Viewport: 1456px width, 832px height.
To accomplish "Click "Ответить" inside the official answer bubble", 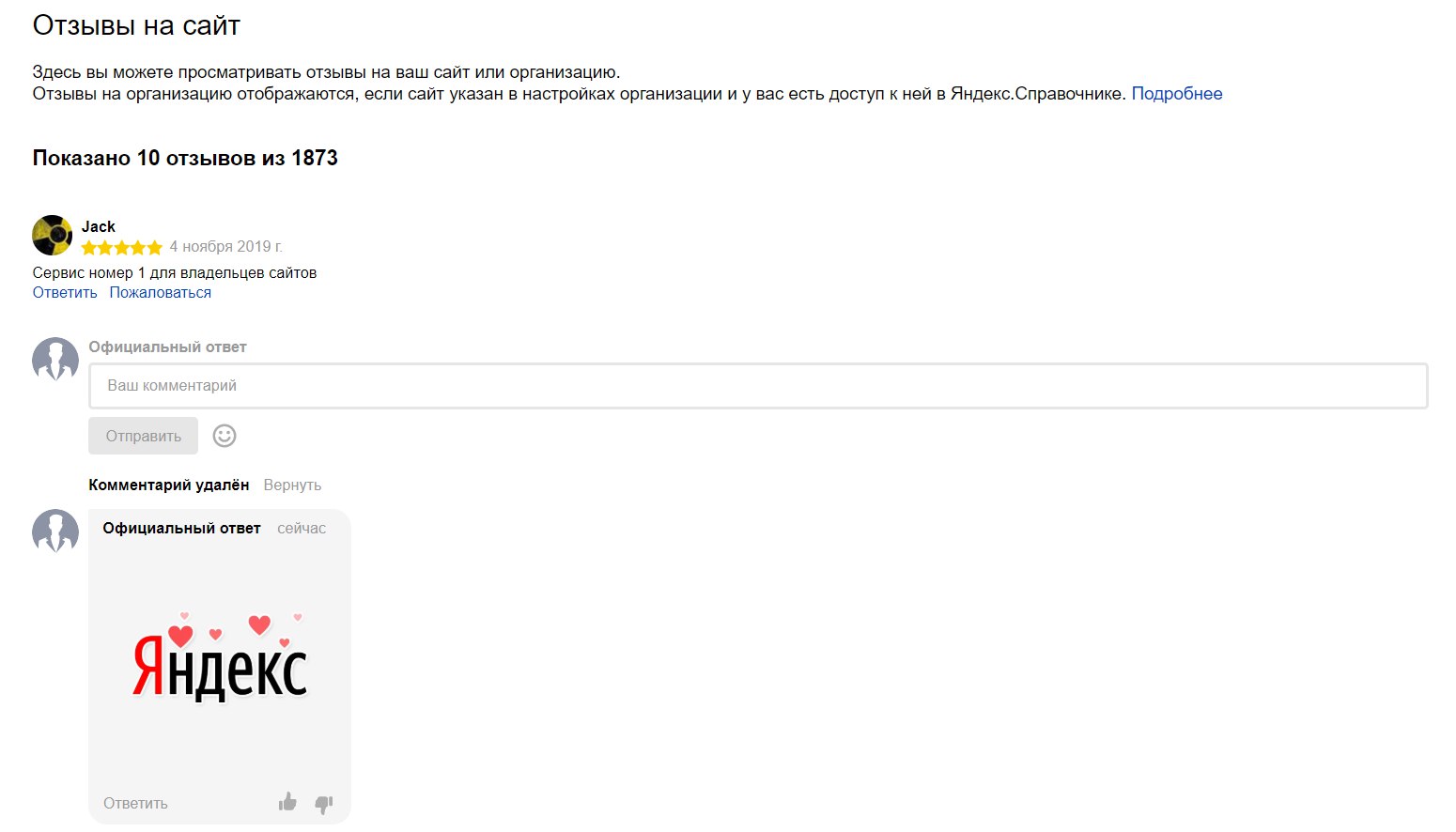I will (135, 804).
